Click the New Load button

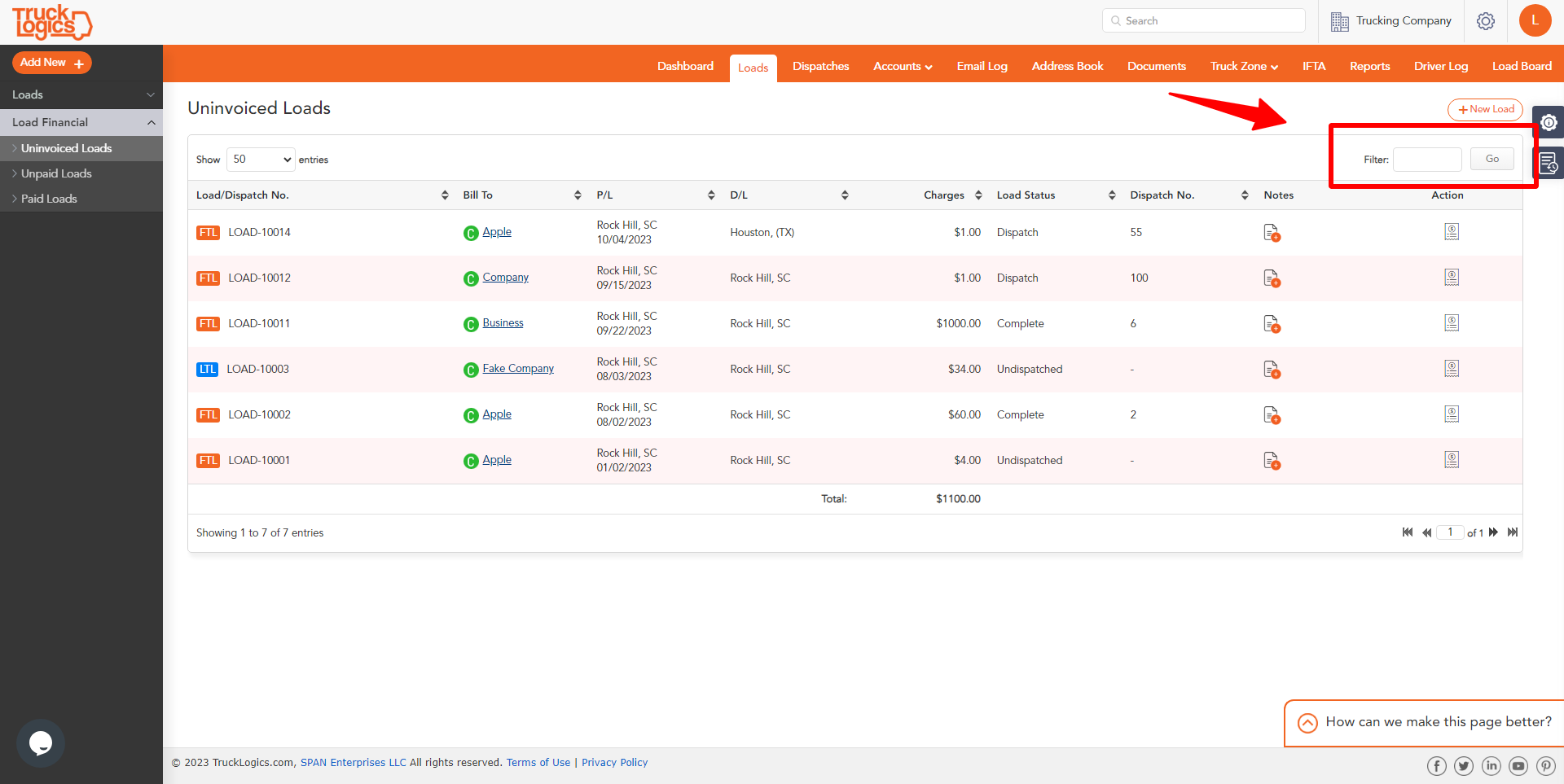point(1484,109)
